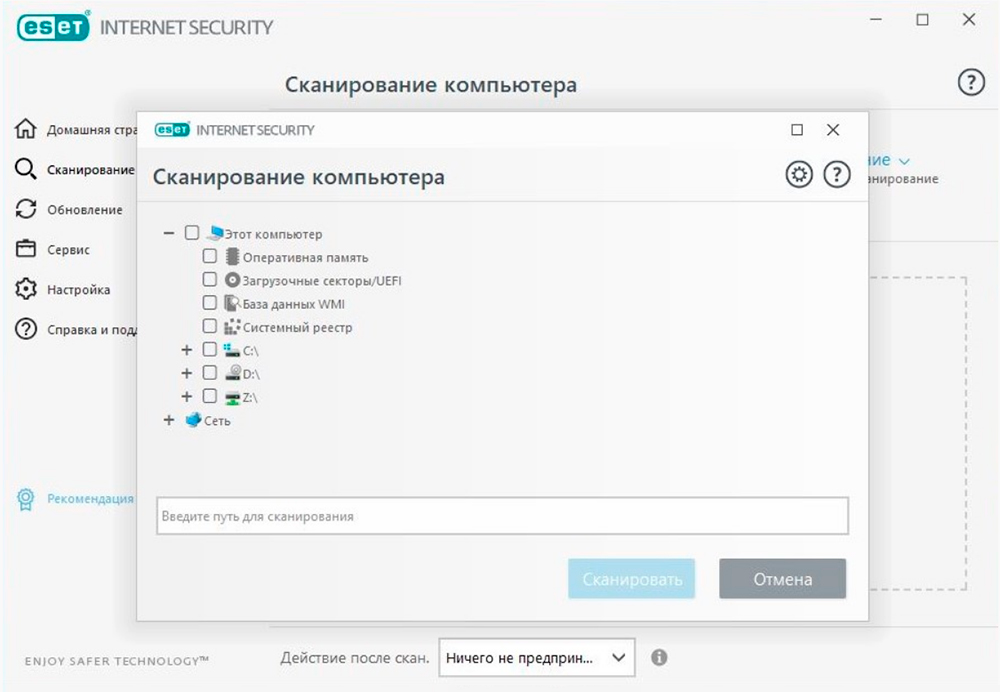The height and width of the screenshot is (692, 1000).
Task: Open scan settings gear icon in dialog
Action: point(798,174)
